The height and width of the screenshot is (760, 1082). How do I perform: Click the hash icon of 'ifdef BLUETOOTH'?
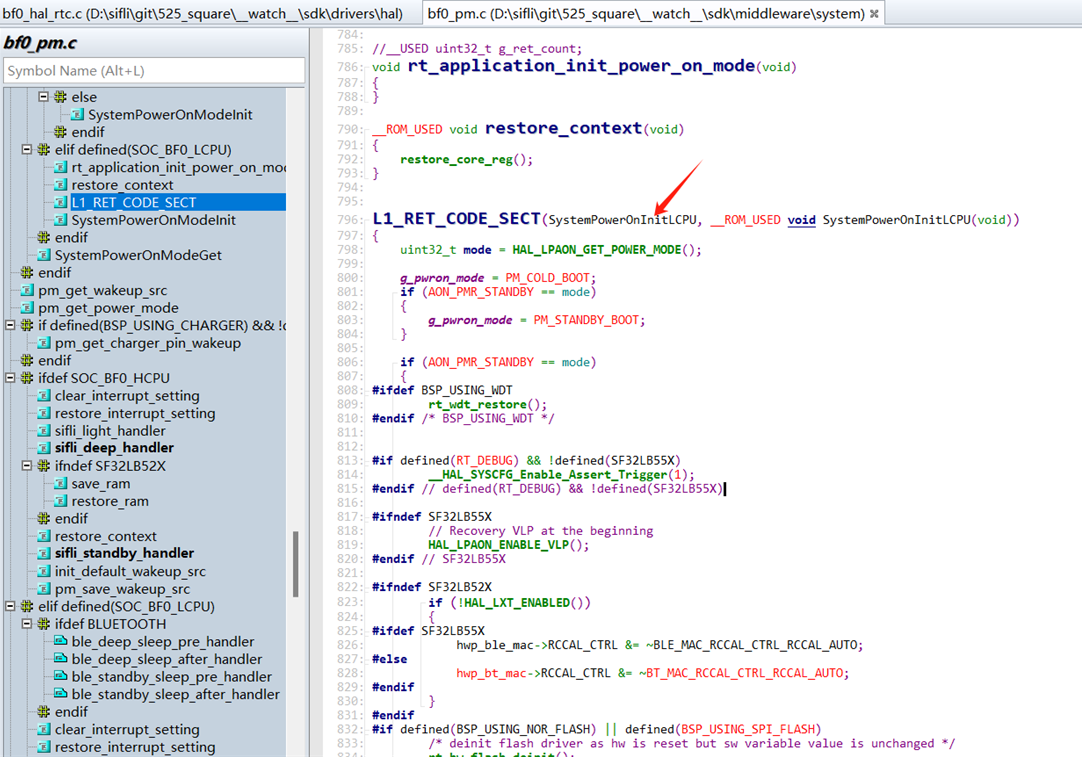43,623
